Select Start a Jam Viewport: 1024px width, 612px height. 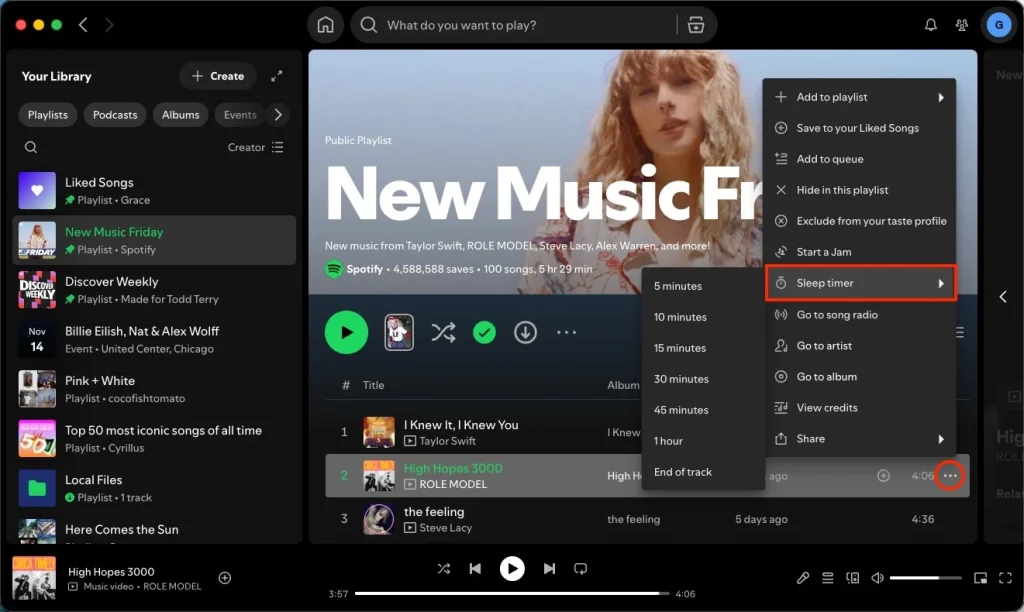click(859, 252)
